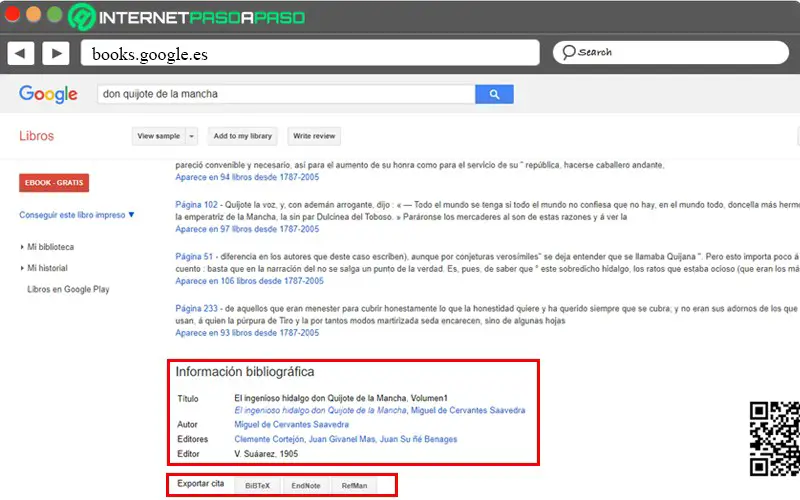
Task: Click the blue magnifier search button
Action: click(x=494, y=94)
